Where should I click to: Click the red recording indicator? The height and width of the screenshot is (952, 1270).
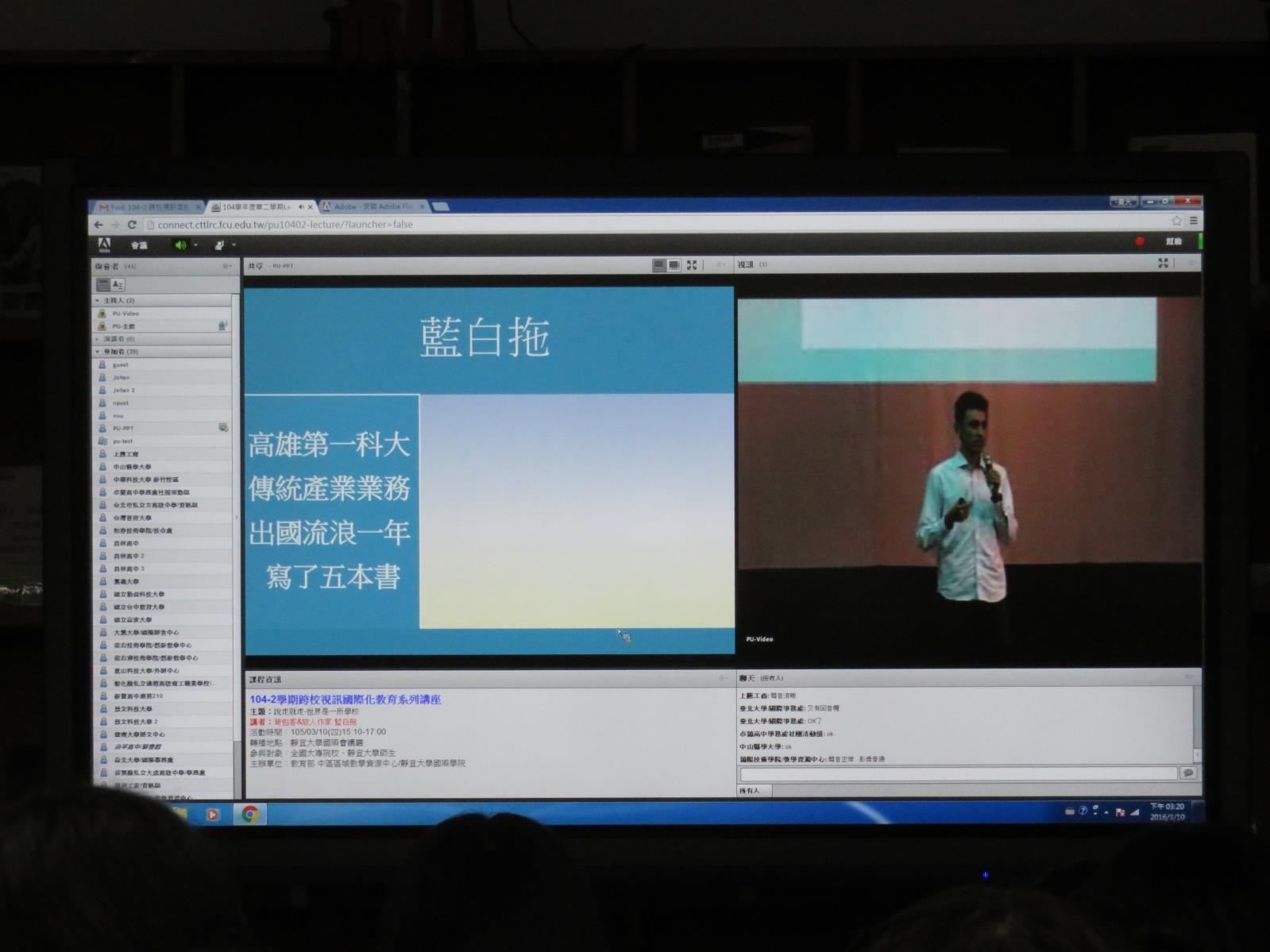(x=1140, y=241)
